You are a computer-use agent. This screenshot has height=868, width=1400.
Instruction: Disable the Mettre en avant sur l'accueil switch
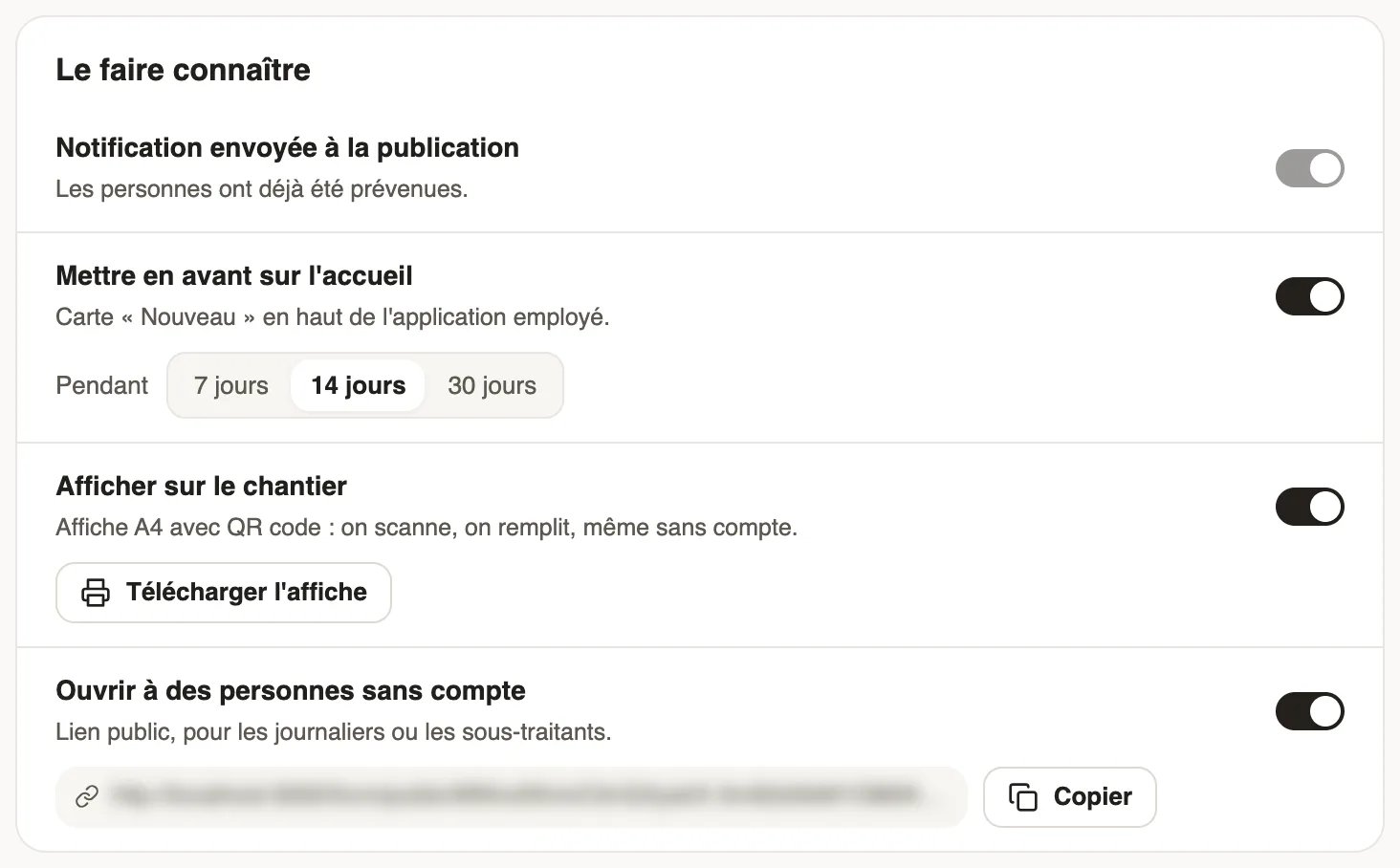pos(1309,296)
